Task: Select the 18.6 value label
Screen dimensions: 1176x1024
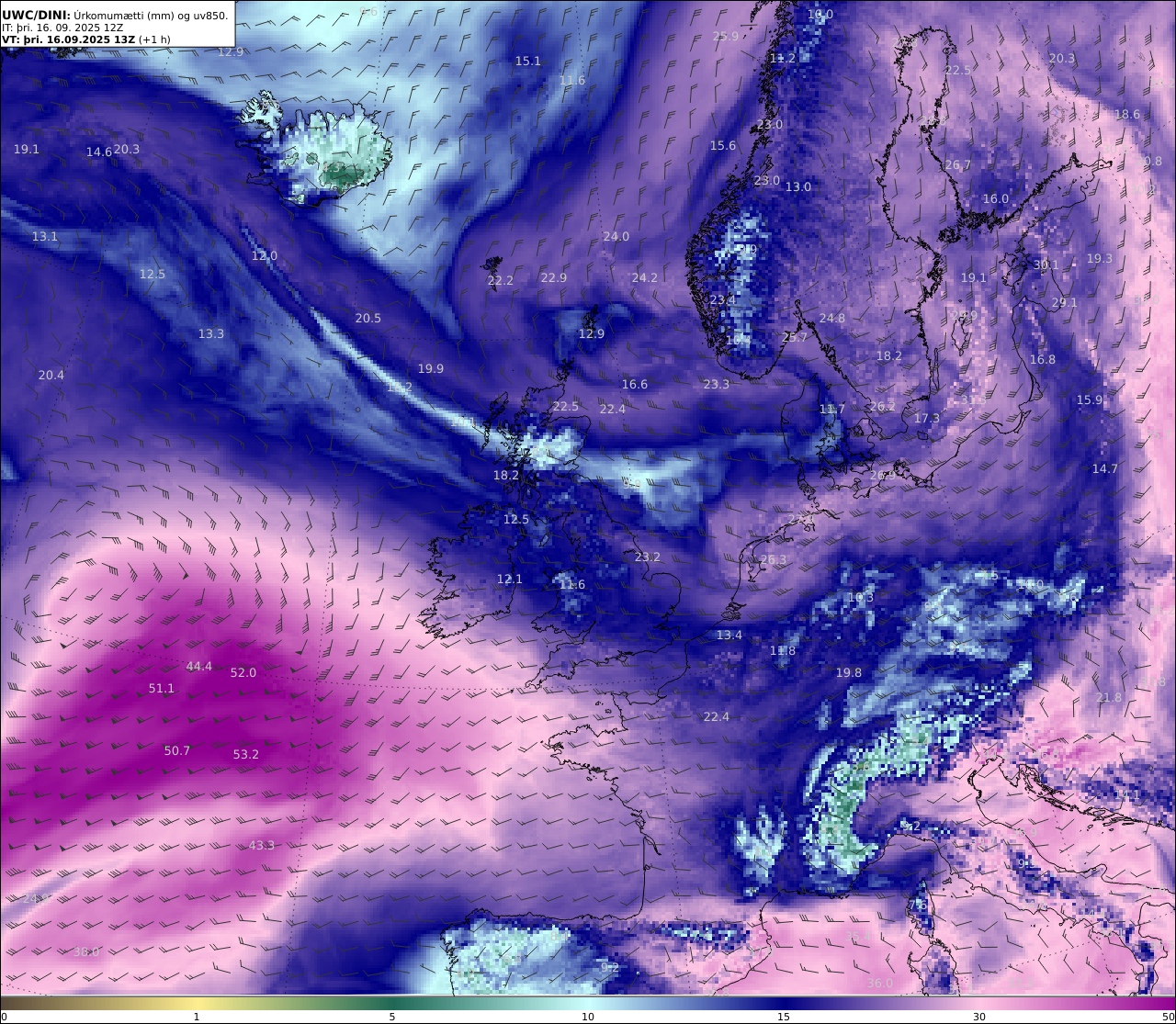Action: (x=1126, y=114)
